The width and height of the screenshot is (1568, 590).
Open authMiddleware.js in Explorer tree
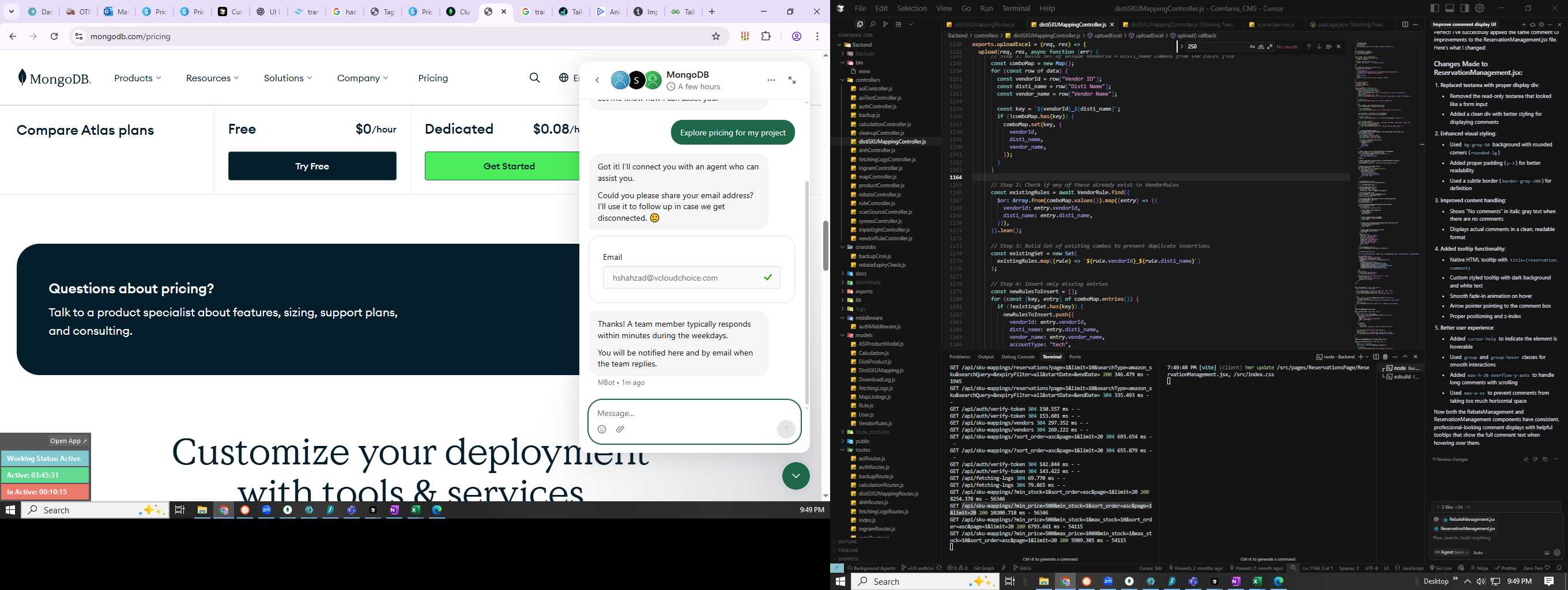879,327
